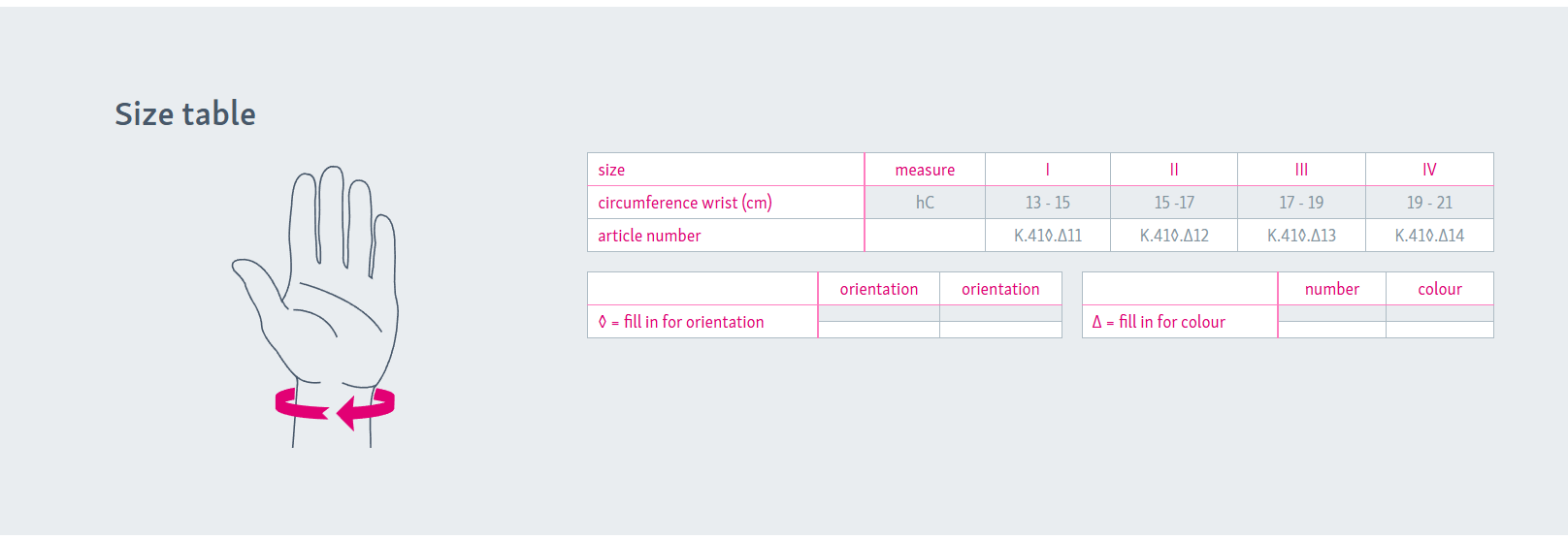
Task: Click the fill in for colour legend
Action: pos(1159,322)
